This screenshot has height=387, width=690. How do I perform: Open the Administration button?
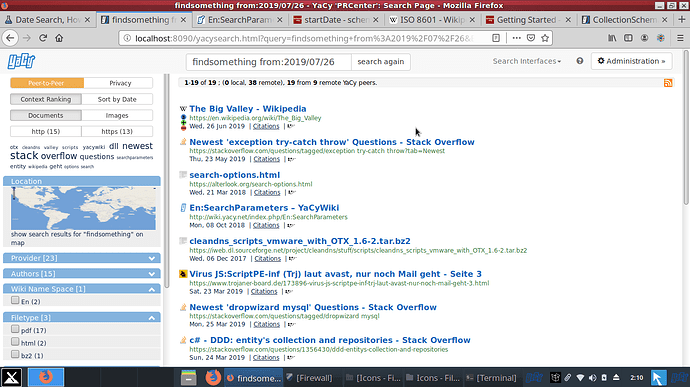631,61
